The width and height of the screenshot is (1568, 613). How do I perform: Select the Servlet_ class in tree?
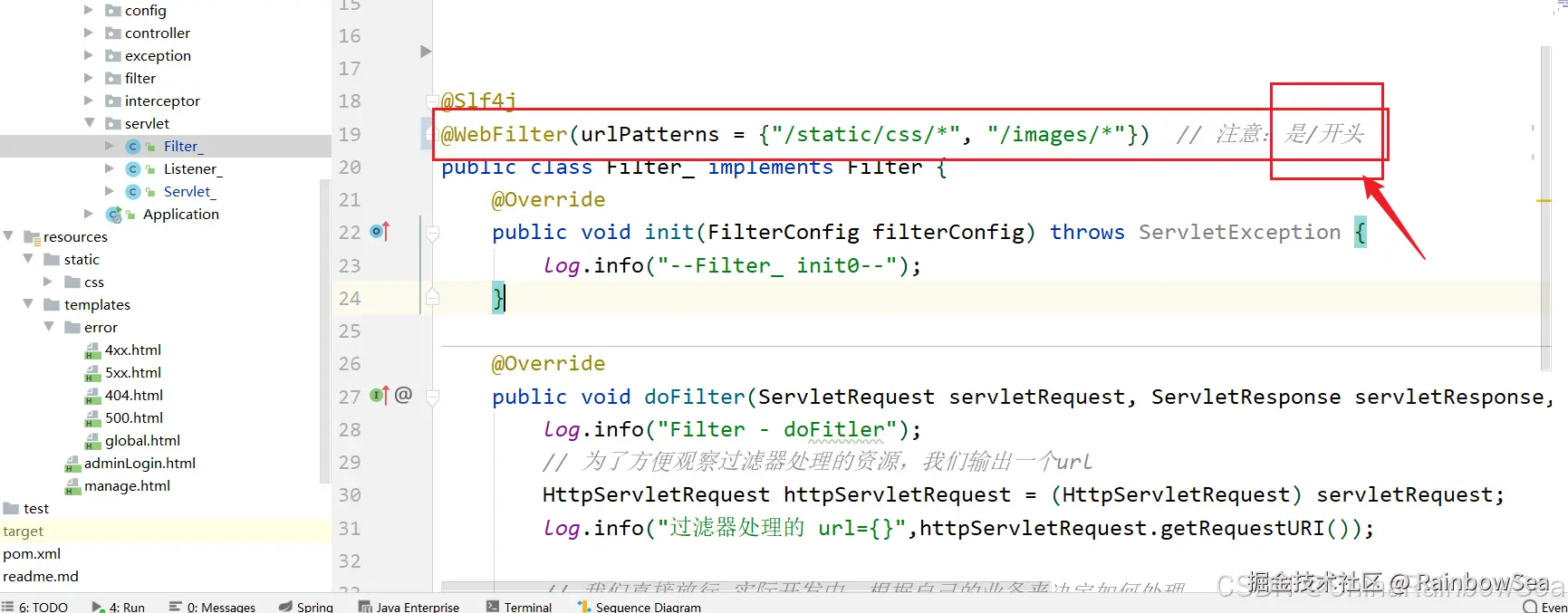pos(189,191)
